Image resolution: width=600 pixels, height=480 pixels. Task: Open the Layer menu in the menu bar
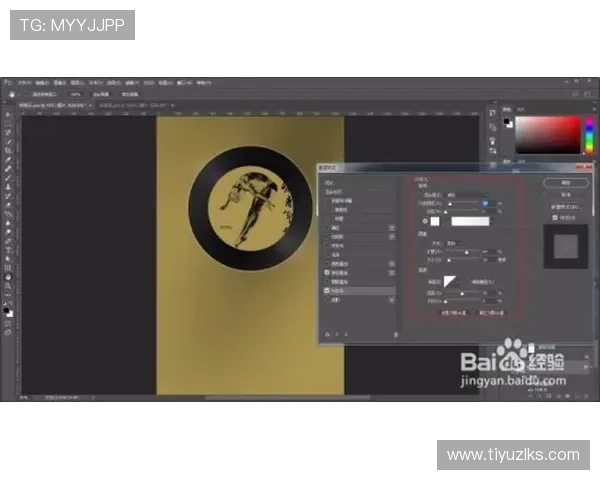(x=77, y=83)
